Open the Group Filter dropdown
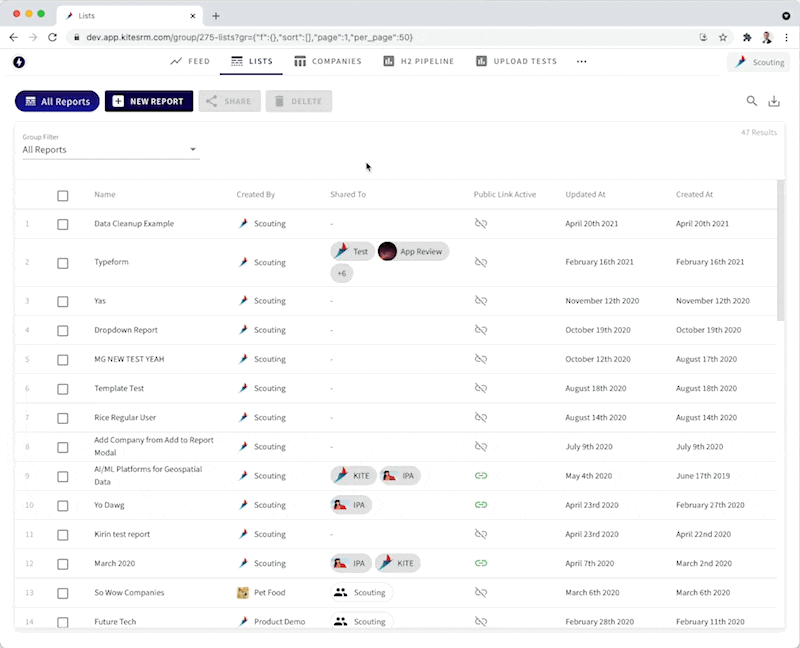 (193, 148)
